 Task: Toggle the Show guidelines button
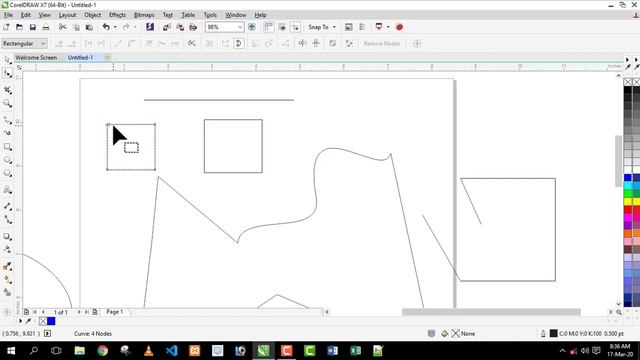click(295, 27)
